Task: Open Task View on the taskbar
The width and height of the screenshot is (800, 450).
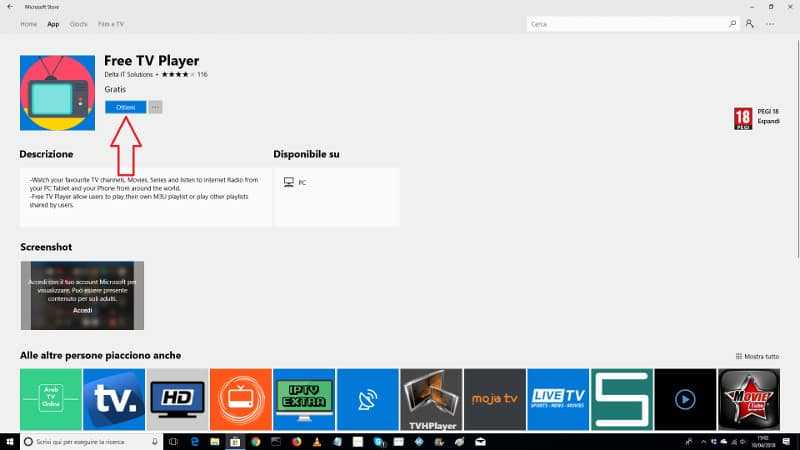Action: coord(173,442)
